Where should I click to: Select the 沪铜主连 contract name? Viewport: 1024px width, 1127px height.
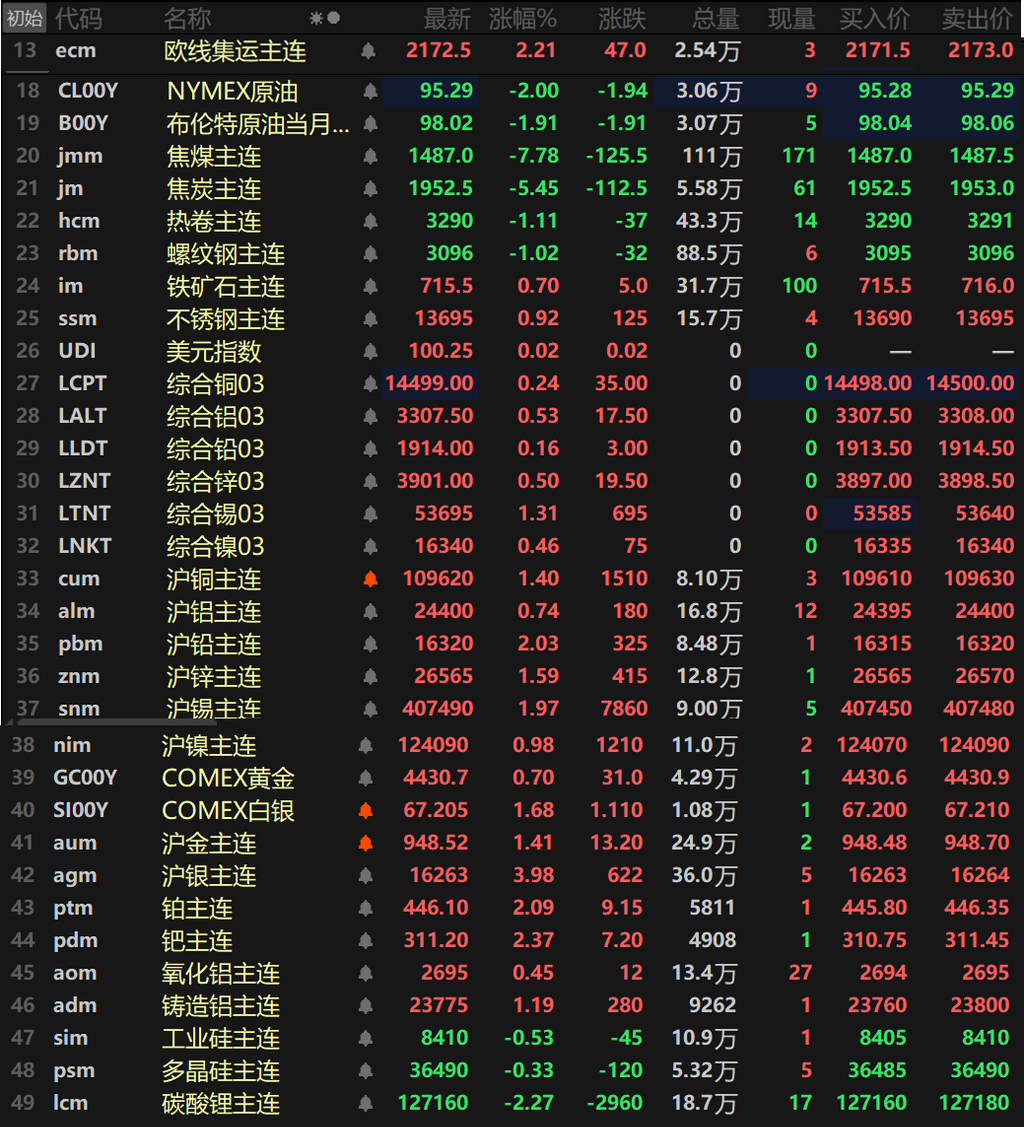point(214,579)
